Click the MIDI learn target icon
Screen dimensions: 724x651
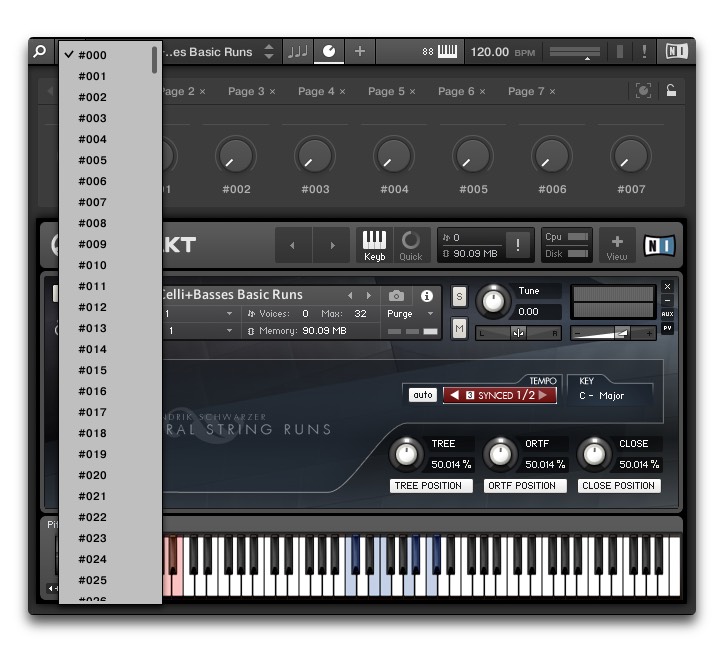tap(643, 90)
